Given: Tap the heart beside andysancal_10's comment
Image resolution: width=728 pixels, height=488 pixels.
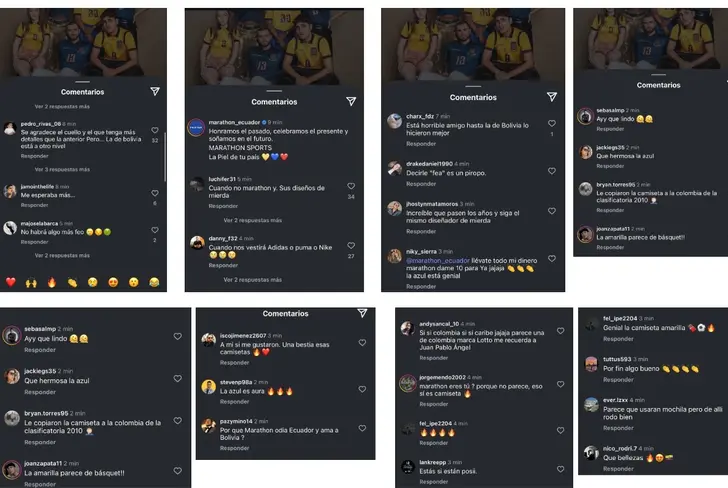Looking at the screenshot, I should click(x=560, y=331).
